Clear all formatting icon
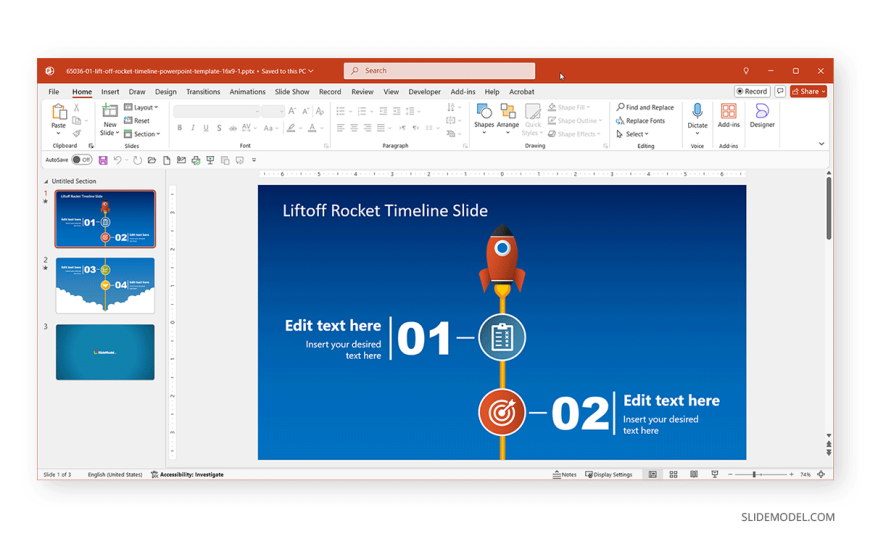Screen dimensions: 870x539 click(320, 112)
